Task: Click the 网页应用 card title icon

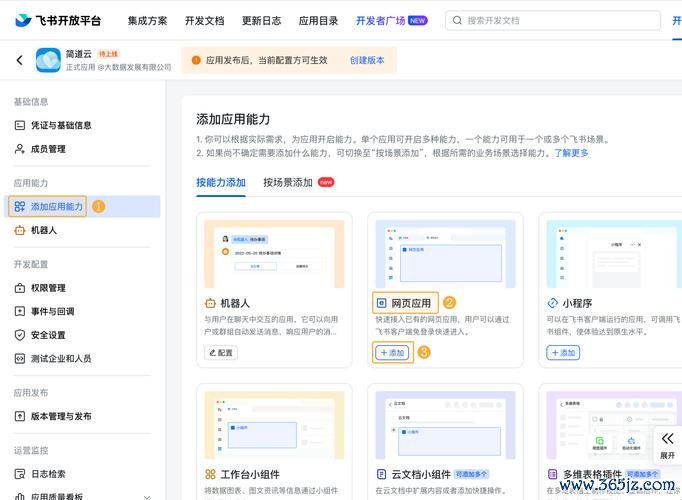Action: point(381,303)
